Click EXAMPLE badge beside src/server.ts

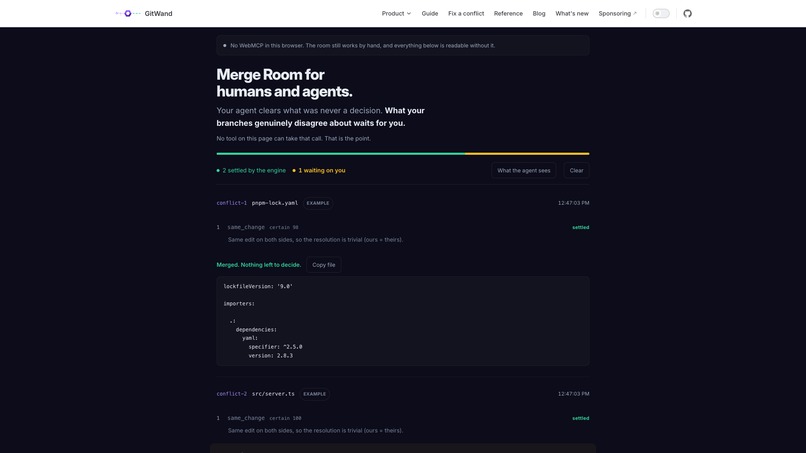click(x=315, y=394)
